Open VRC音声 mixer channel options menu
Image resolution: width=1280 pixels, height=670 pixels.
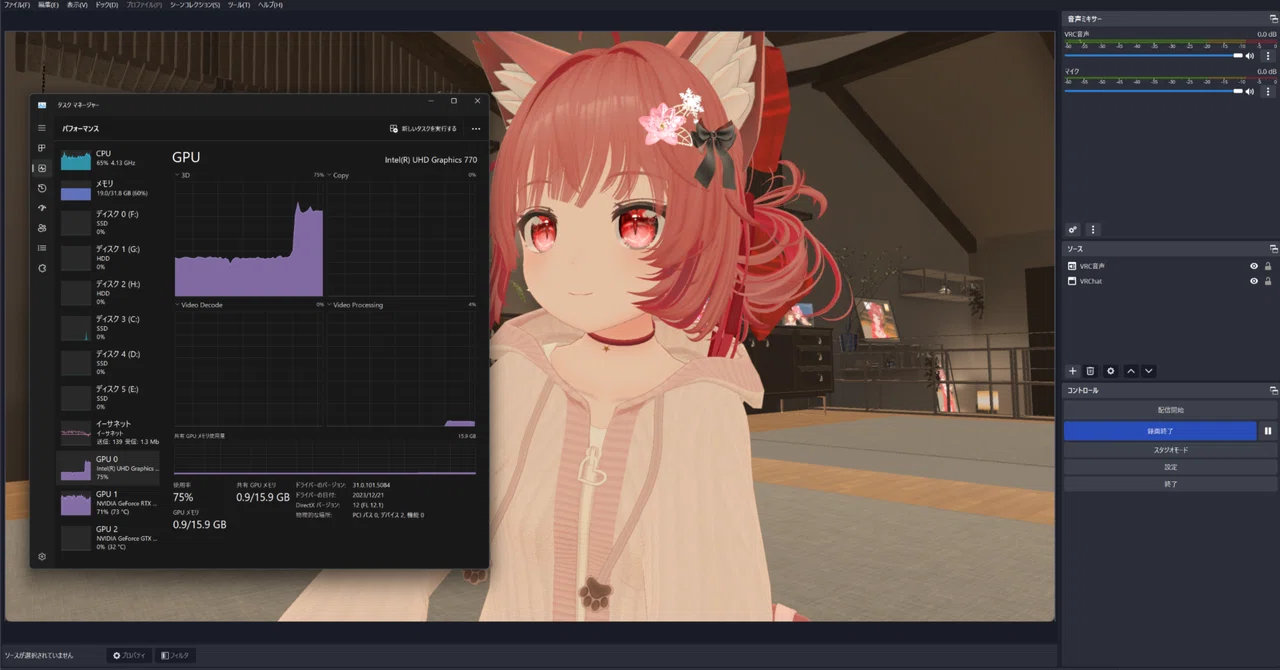point(1270,56)
